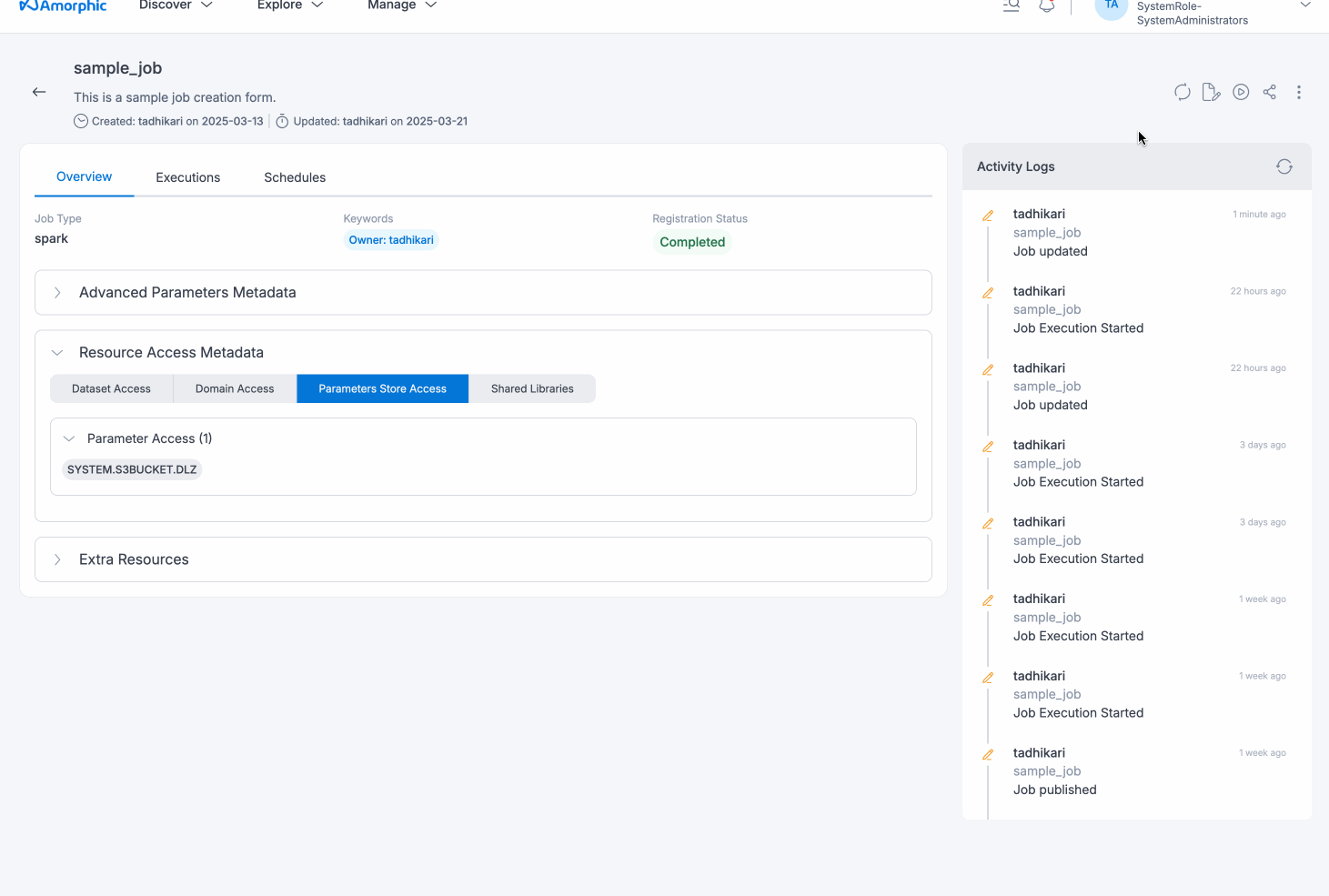The width and height of the screenshot is (1329, 896).
Task: Open the Explore menu
Action: tap(289, 5)
